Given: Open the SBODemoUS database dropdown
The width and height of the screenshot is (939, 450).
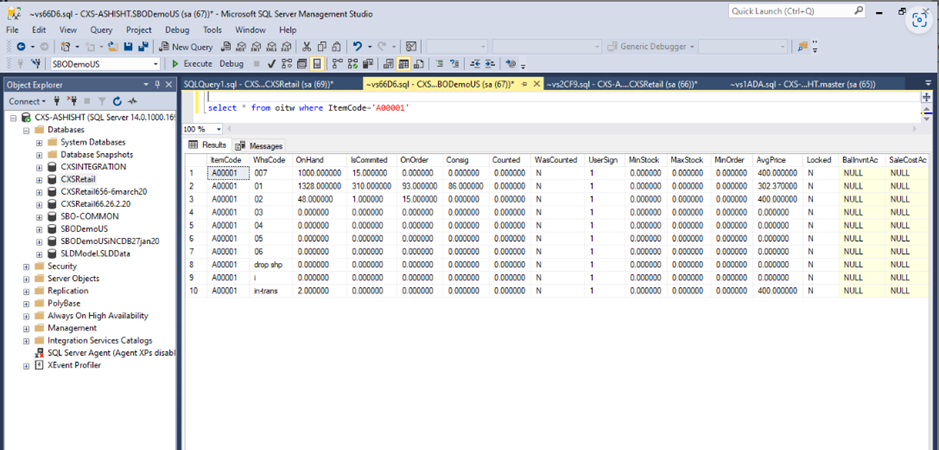Looking at the screenshot, I should [x=156, y=64].
